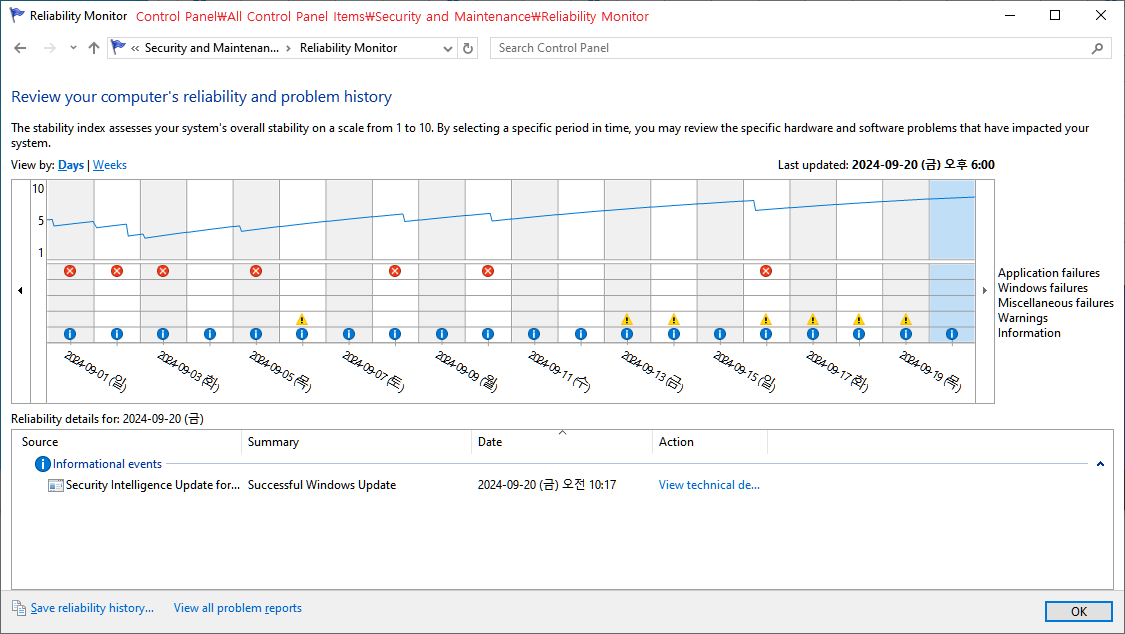Collapse the Informational events group
The width and height of the screenshot is (1125, 634).
point(1100,464)
